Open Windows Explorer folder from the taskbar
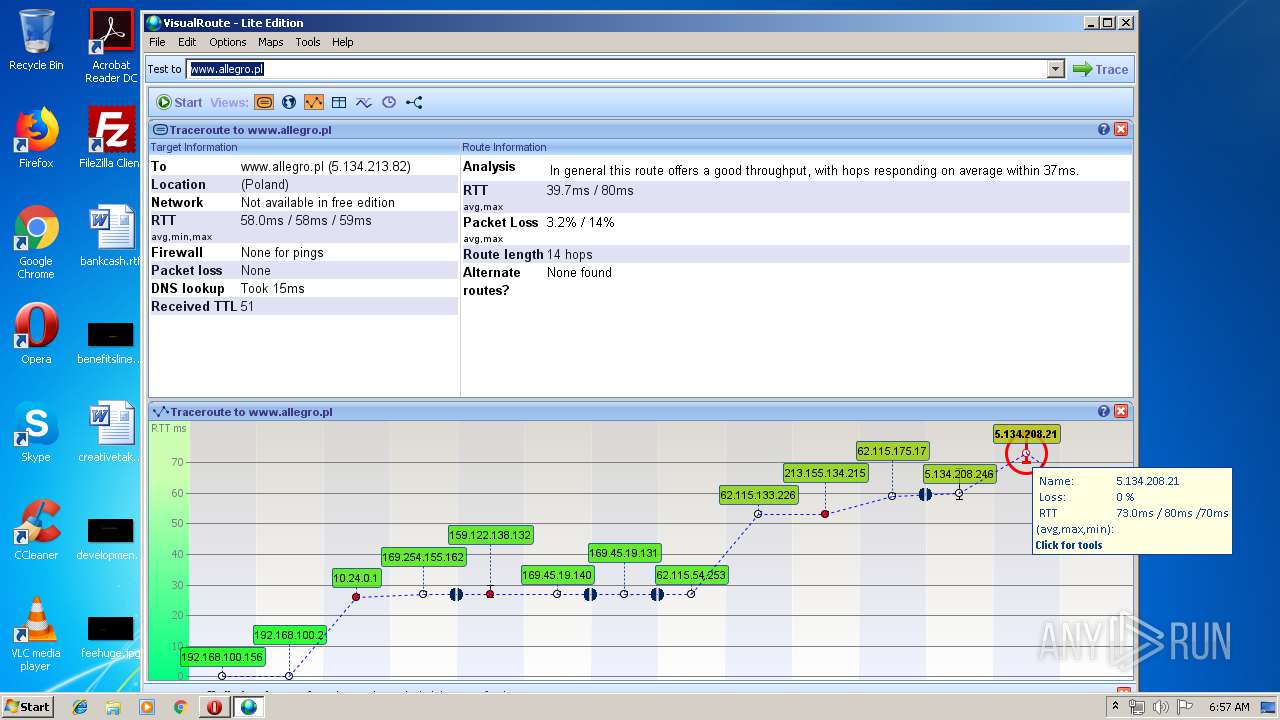Screen dimensions: 1280x720 tap(113, 707)
